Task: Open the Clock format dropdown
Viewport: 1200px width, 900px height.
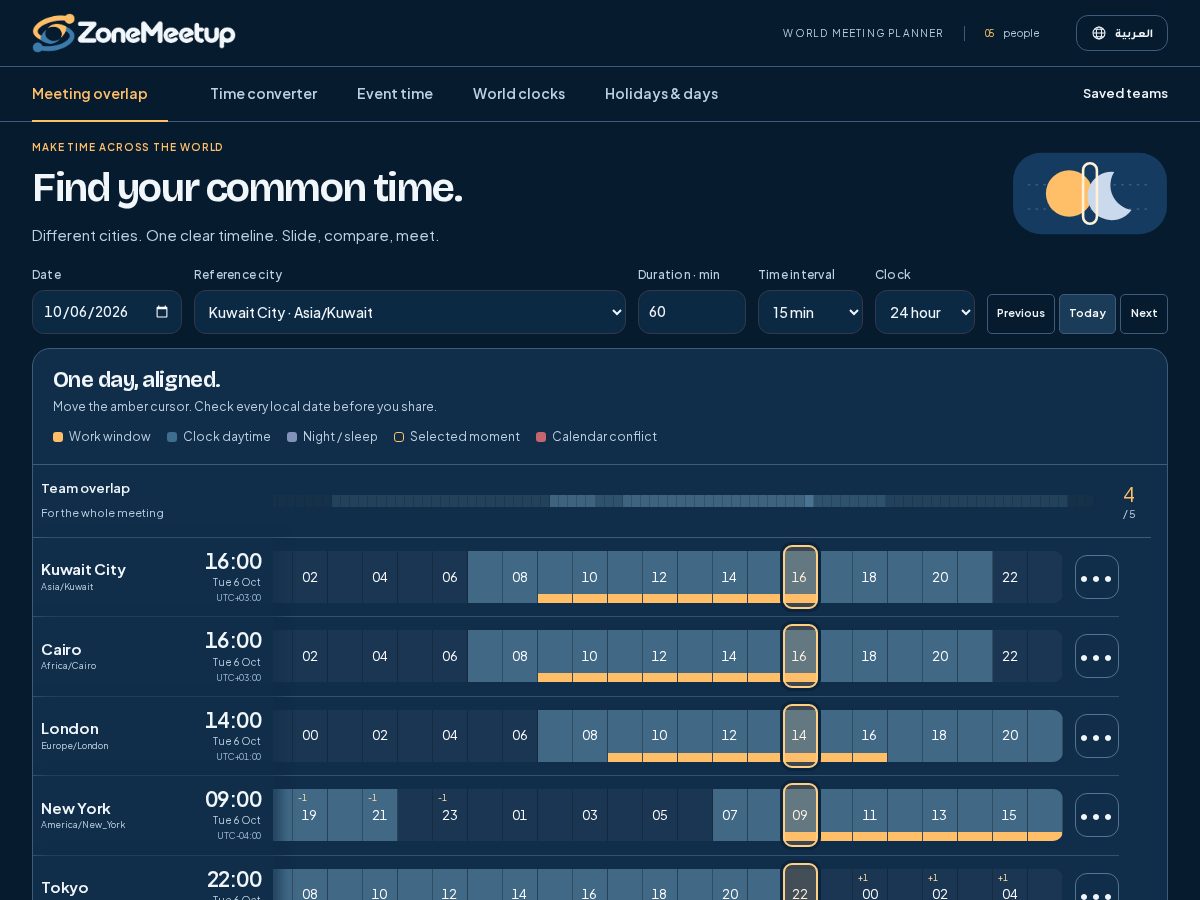Action: coord(925,312)
